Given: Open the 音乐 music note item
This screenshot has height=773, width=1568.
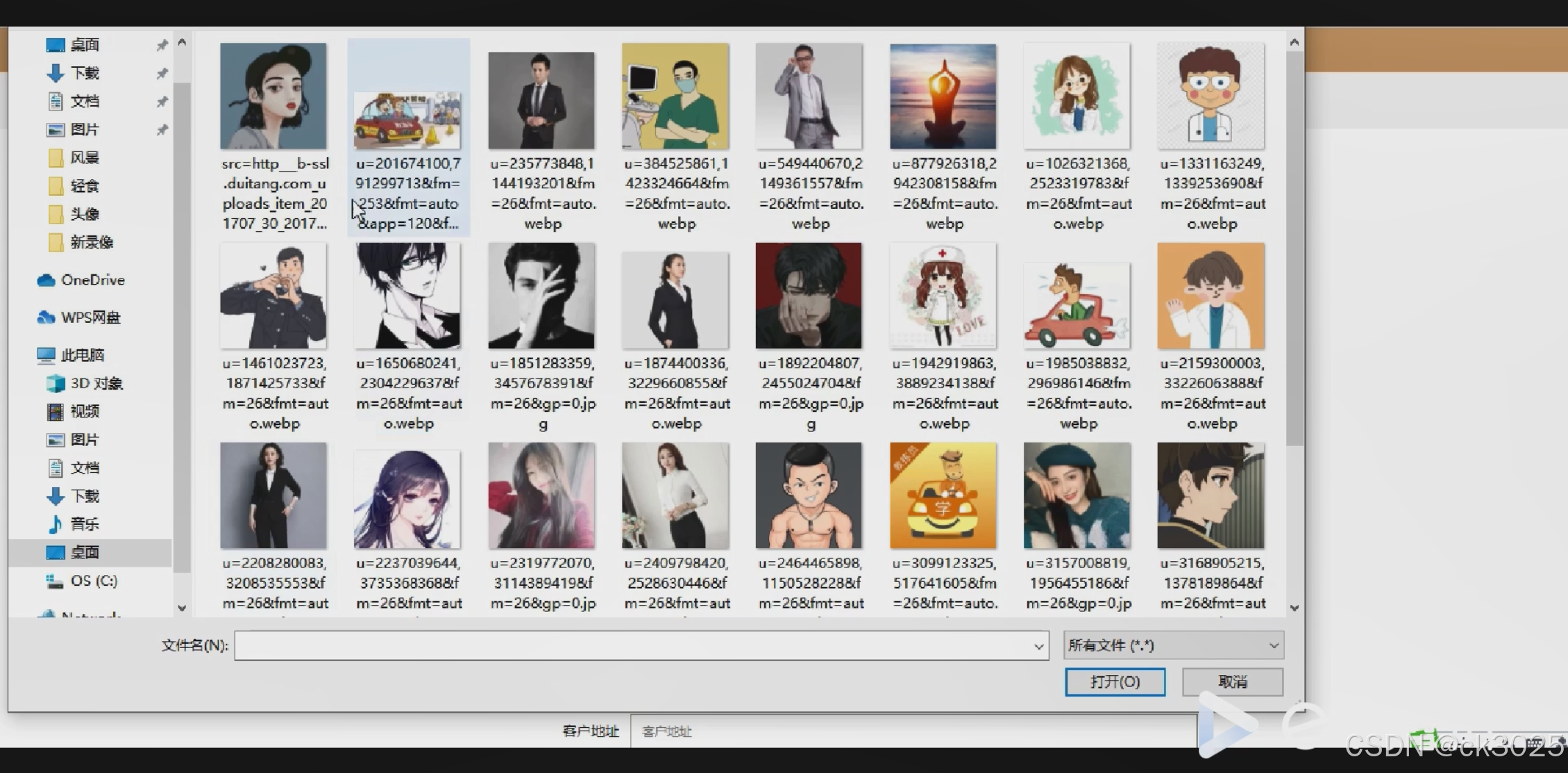Looking at the screenshot, I should point(56,524).
